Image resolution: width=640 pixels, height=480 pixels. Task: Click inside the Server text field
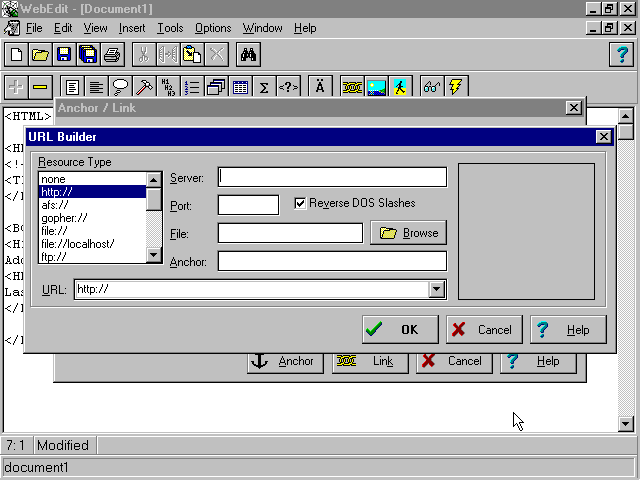(332, 177)
